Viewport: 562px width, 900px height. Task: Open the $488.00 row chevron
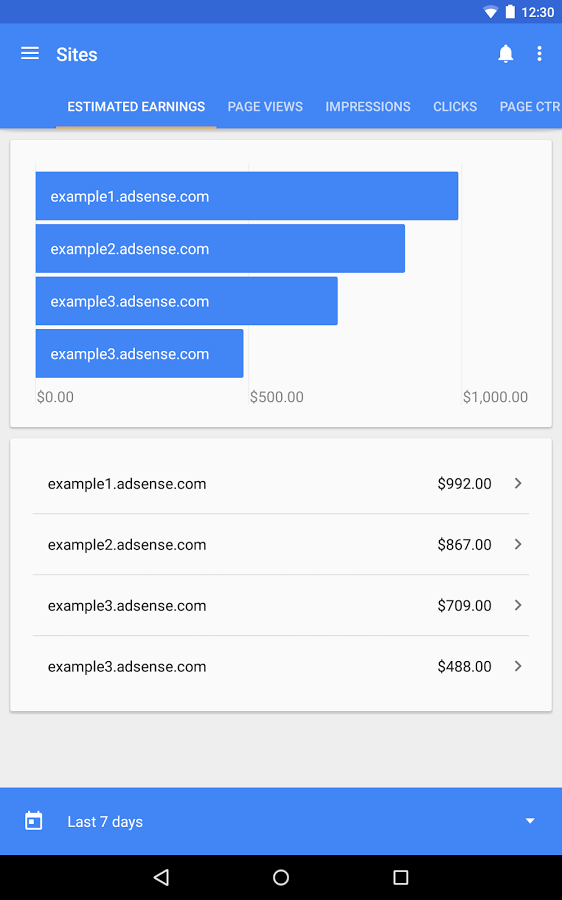point(518,666)
